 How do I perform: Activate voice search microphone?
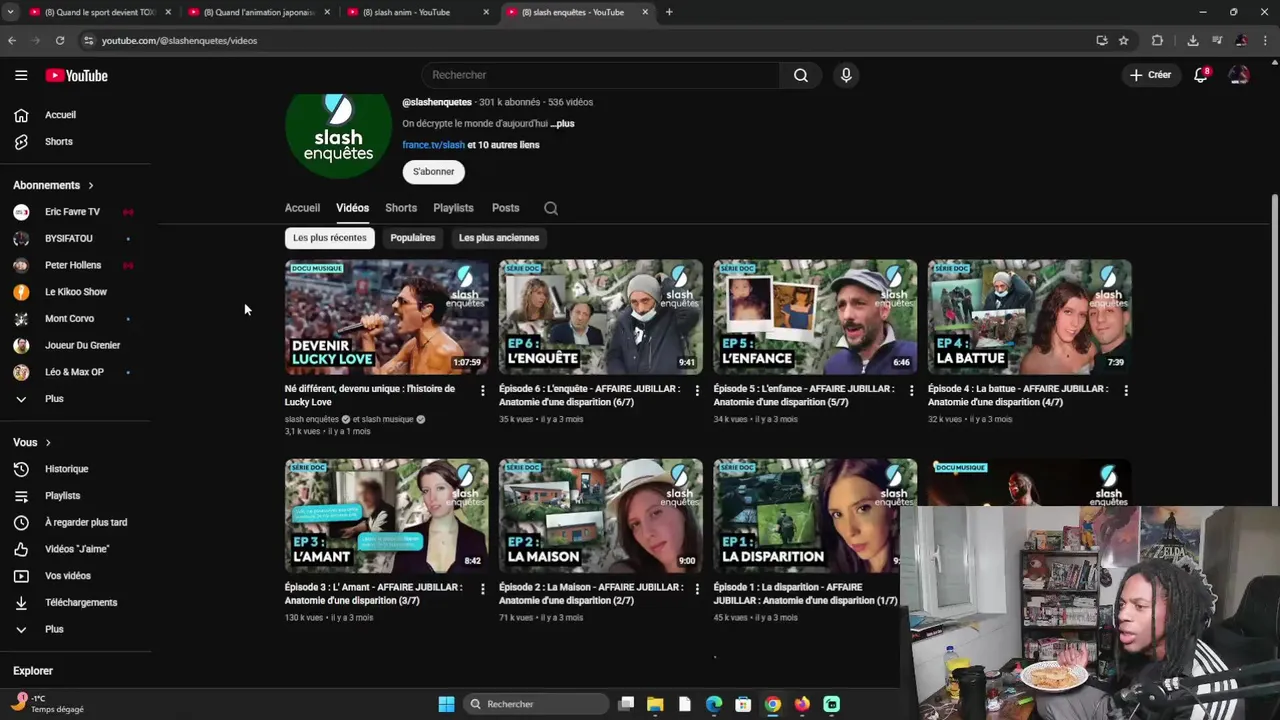pyautogui.click(x=846, y=75)
